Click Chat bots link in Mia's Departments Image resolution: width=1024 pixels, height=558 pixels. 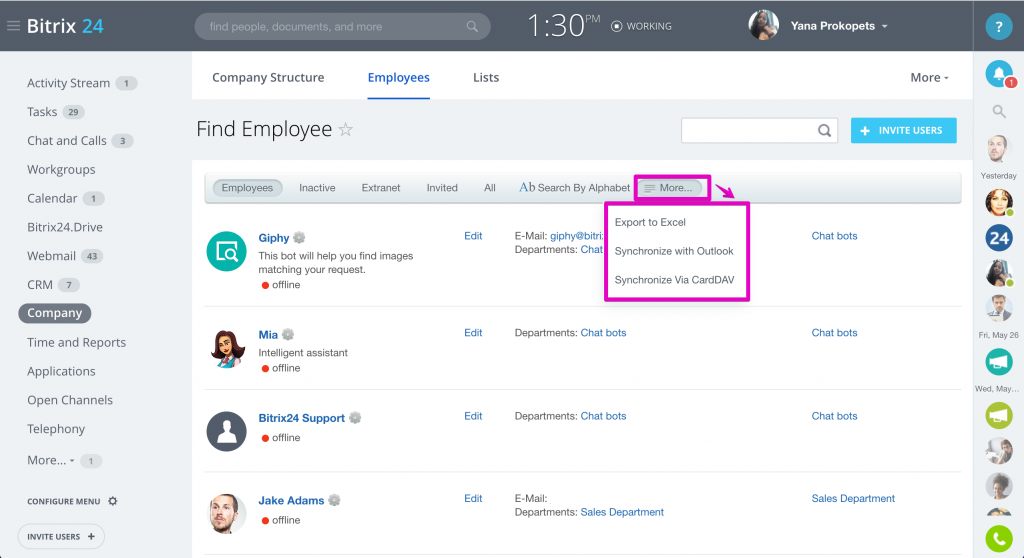tap(603, 333)
